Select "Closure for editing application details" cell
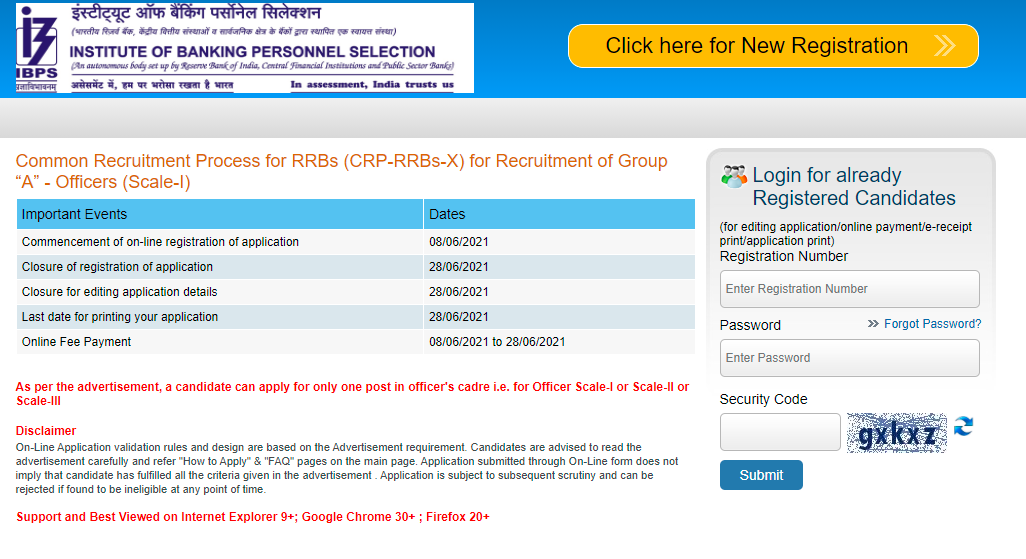This screenshot has height=559, width=1026. (220, 291)
